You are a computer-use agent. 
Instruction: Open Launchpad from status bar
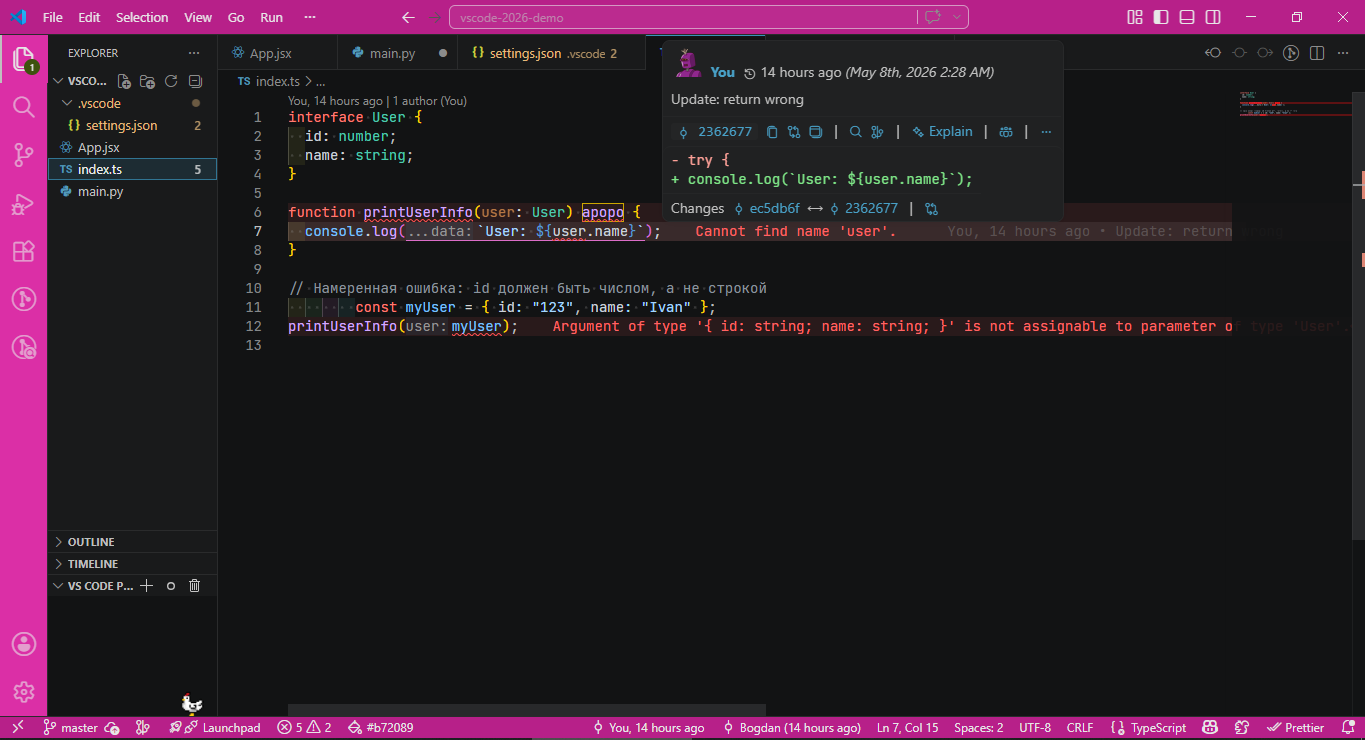click(215, 728)
